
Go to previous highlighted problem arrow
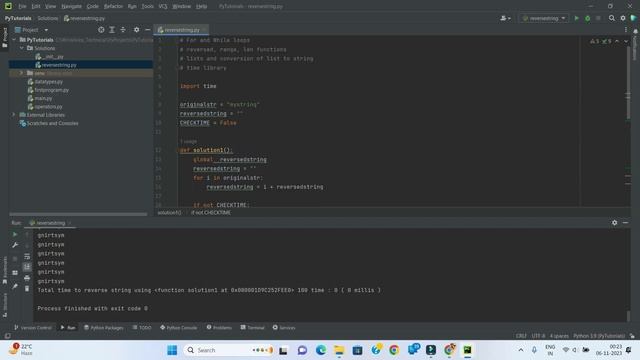point(617,41)
